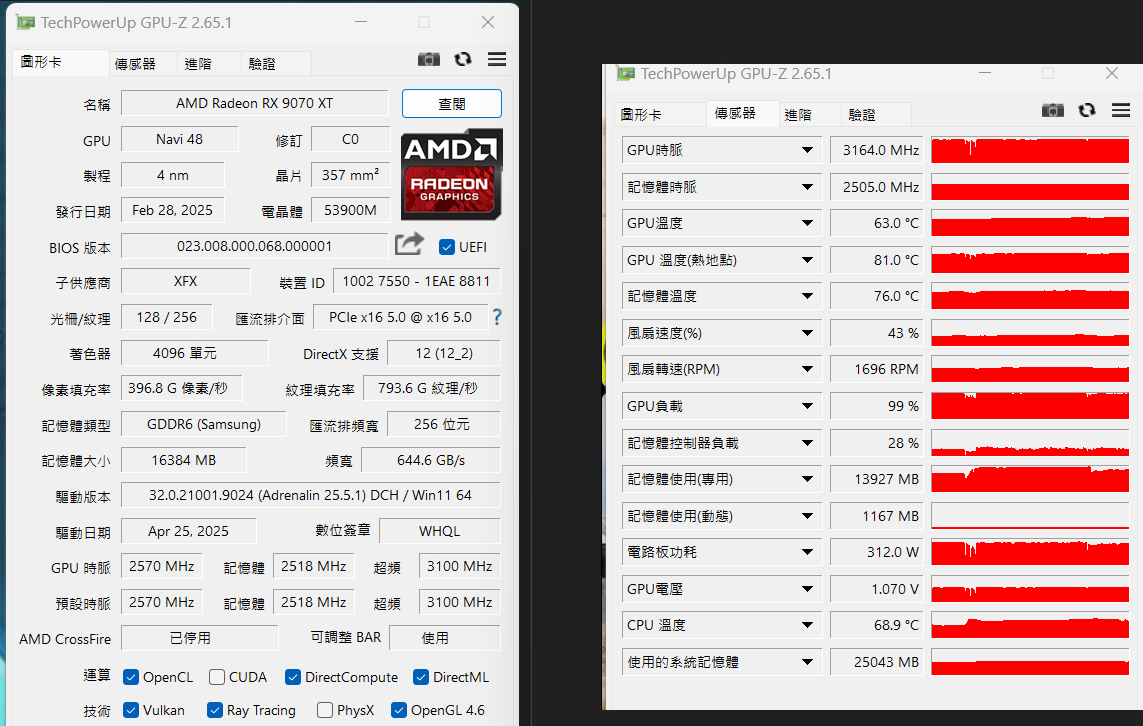Open GPU時脈 sensor dropdown
The width and height of the screenshot is (1143, 726).
[x=807, y=150]
